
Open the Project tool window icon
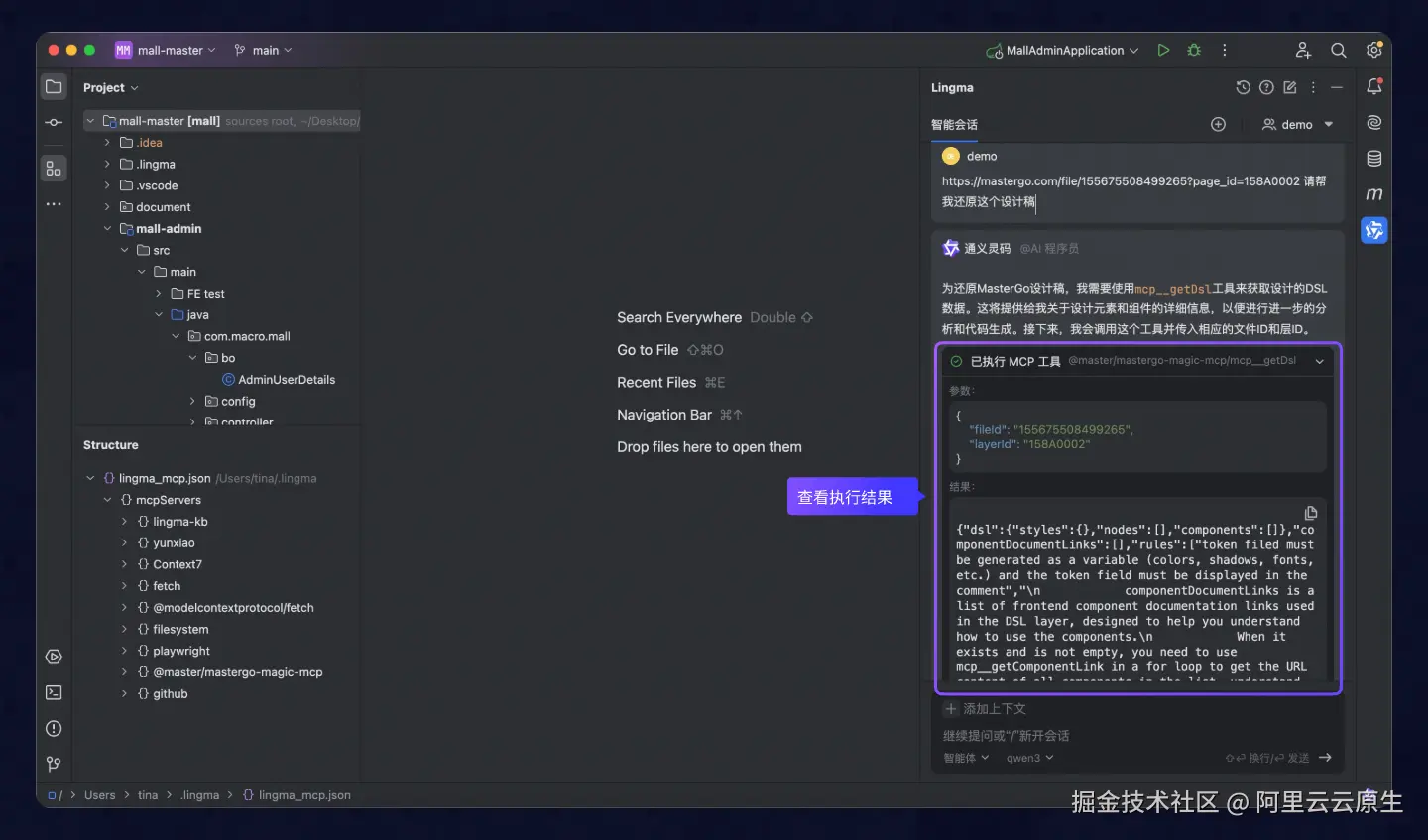[x=54, y=87]
